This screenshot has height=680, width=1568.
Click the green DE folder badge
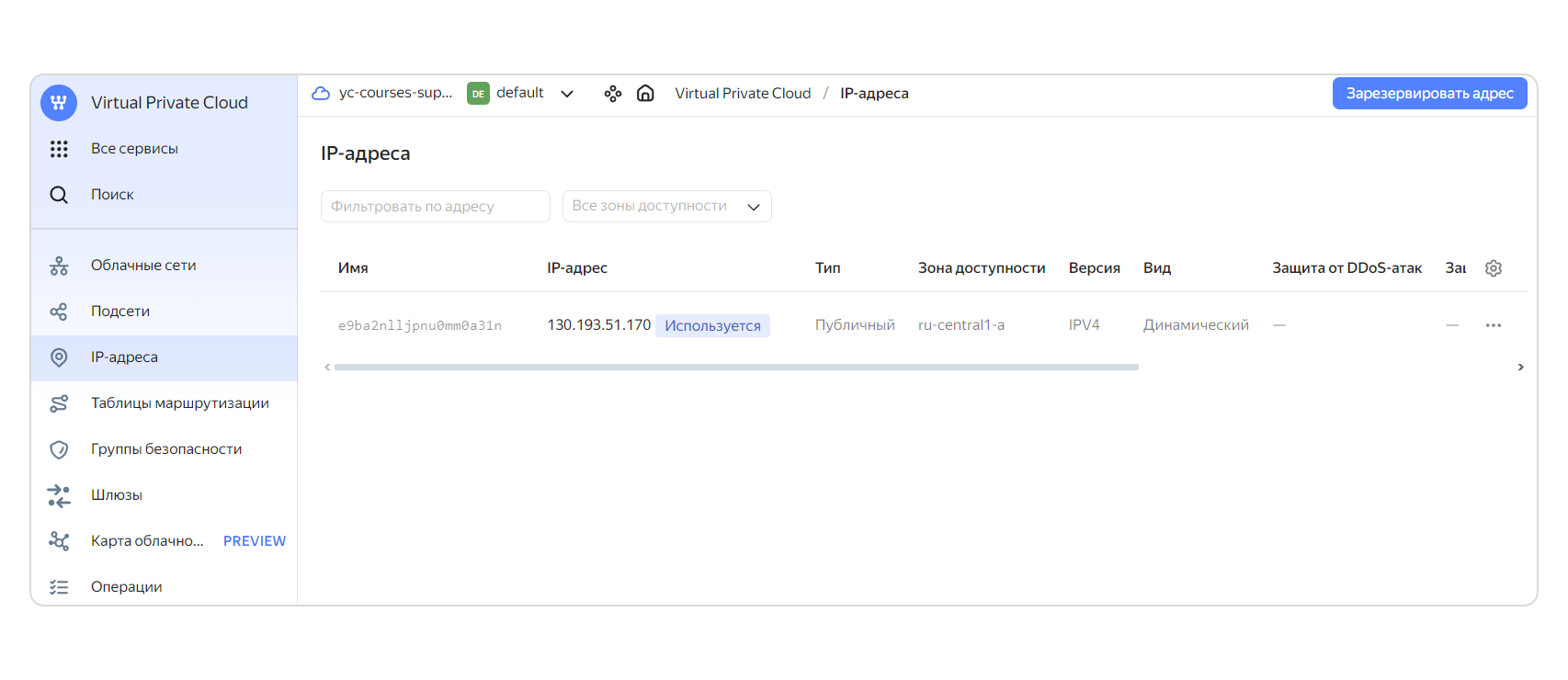tap(478, 94)
